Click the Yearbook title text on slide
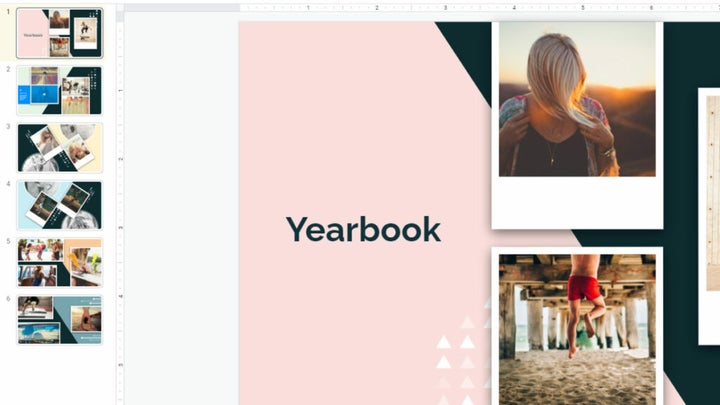Viewport: 720px width, 405px height. point(363,229)
